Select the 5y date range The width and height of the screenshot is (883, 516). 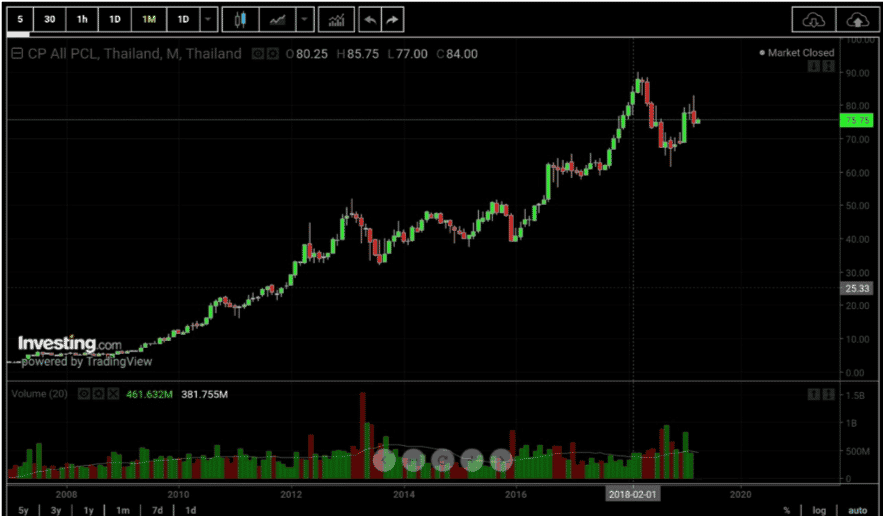(x=23, y=510)
